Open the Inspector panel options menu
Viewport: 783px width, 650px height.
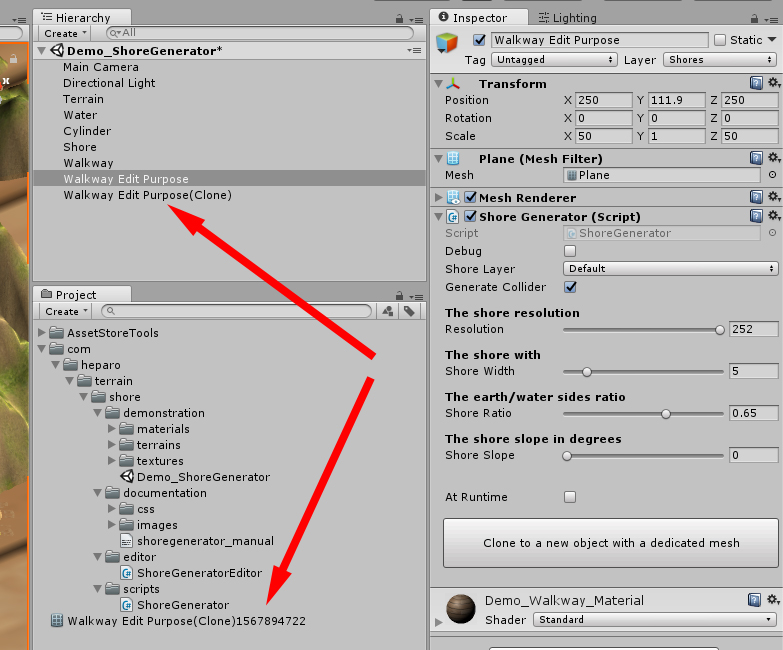tap(771, 20)
